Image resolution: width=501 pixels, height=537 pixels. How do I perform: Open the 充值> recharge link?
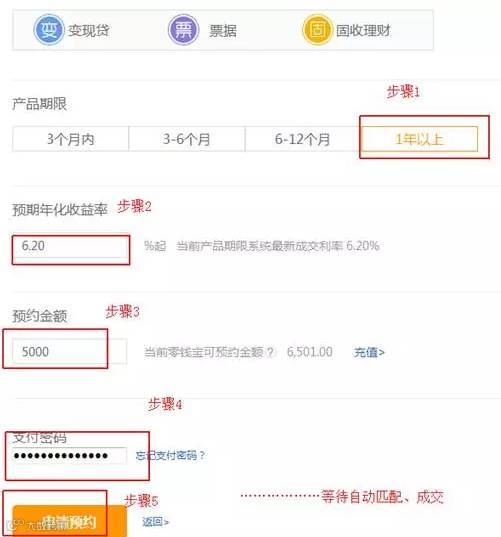[x=369, y=352]
